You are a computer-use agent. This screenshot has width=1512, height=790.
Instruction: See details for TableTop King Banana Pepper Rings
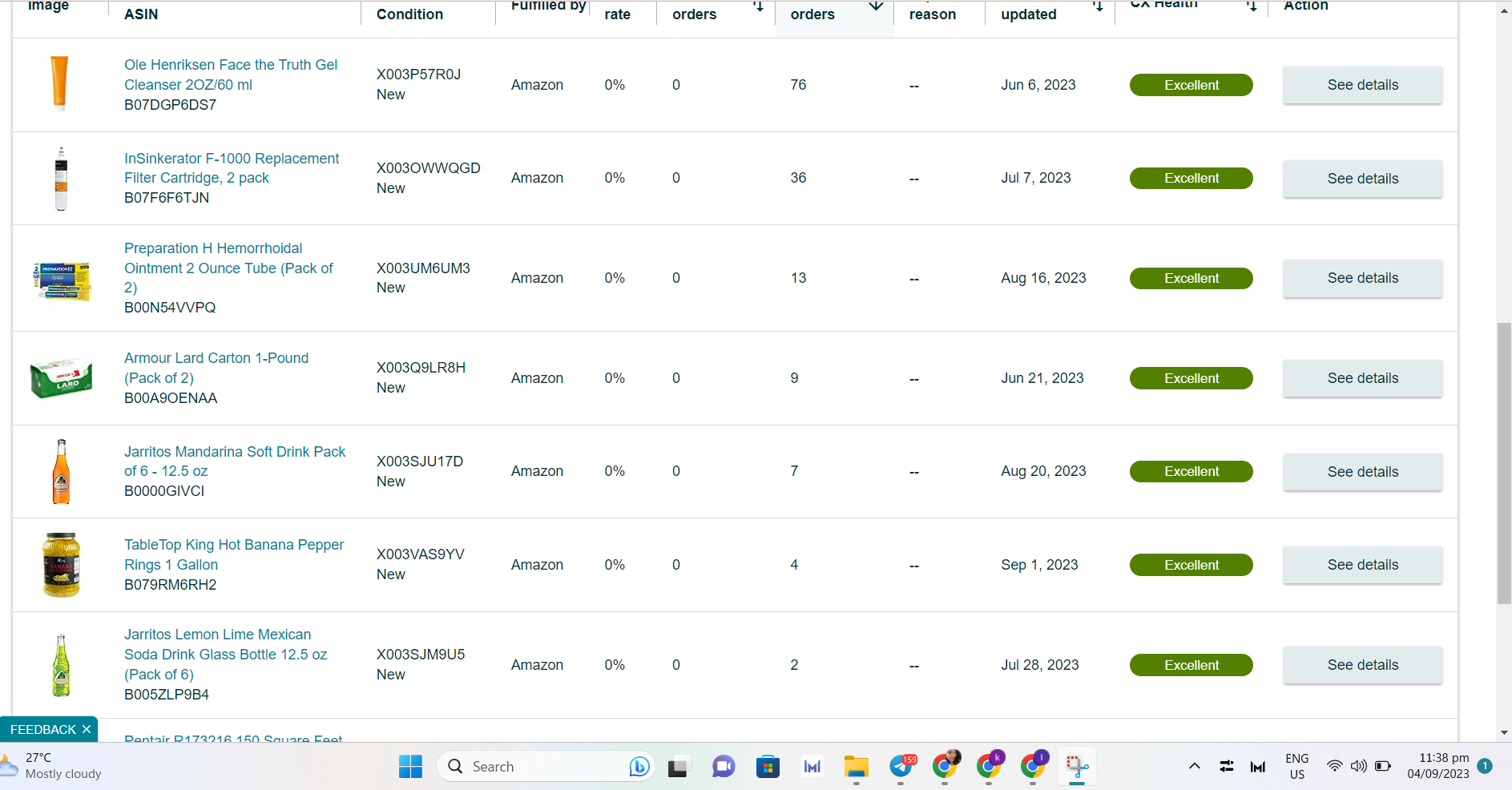(x=1362, y=565)
